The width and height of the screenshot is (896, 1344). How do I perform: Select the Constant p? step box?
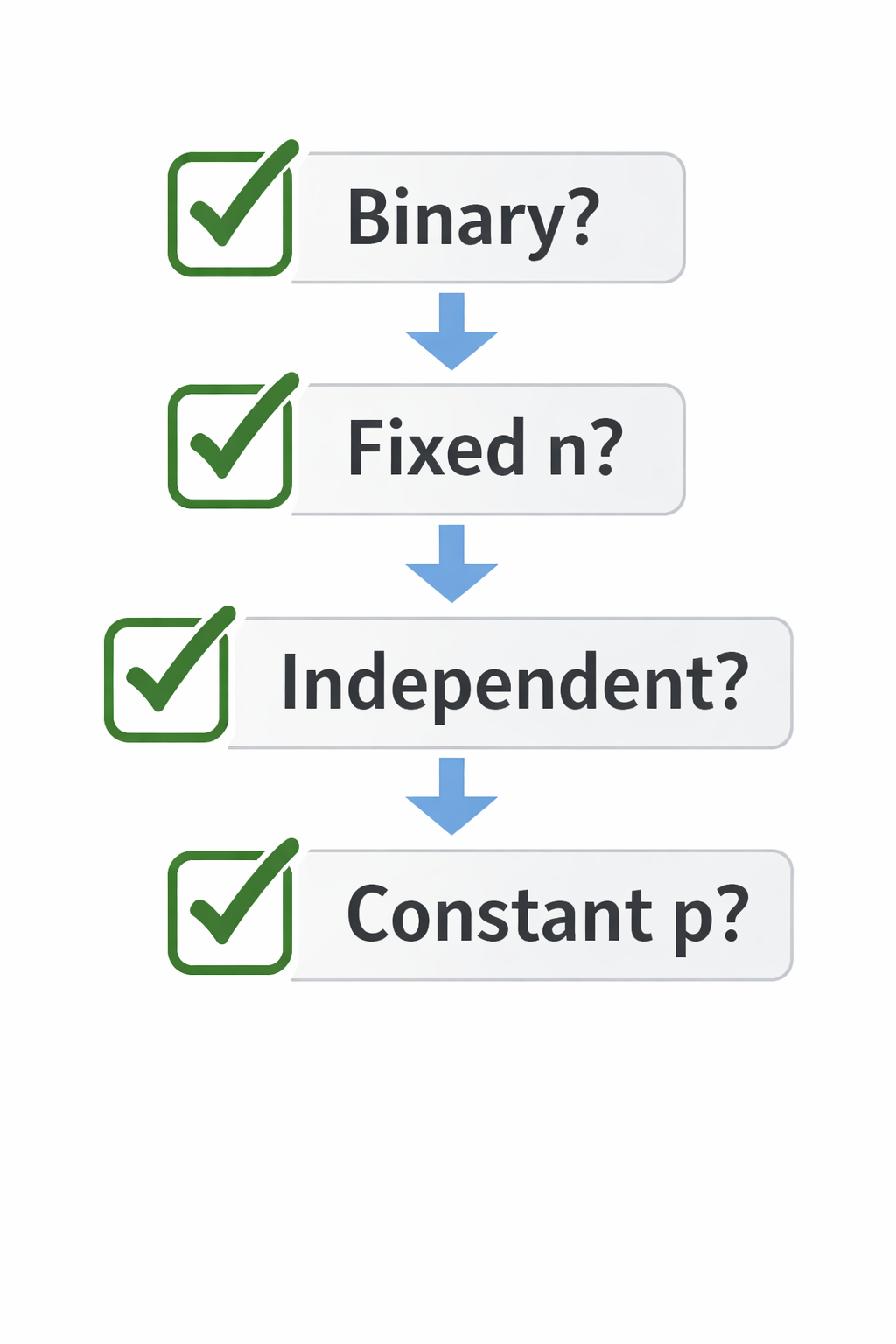tap(542, 915)
